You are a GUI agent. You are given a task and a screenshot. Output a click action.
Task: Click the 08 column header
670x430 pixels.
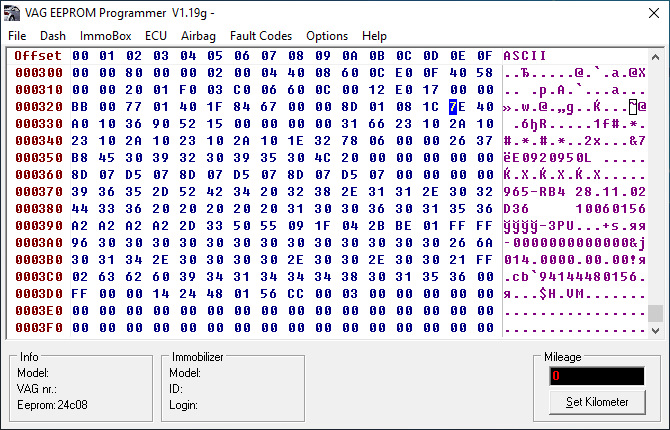296,56
